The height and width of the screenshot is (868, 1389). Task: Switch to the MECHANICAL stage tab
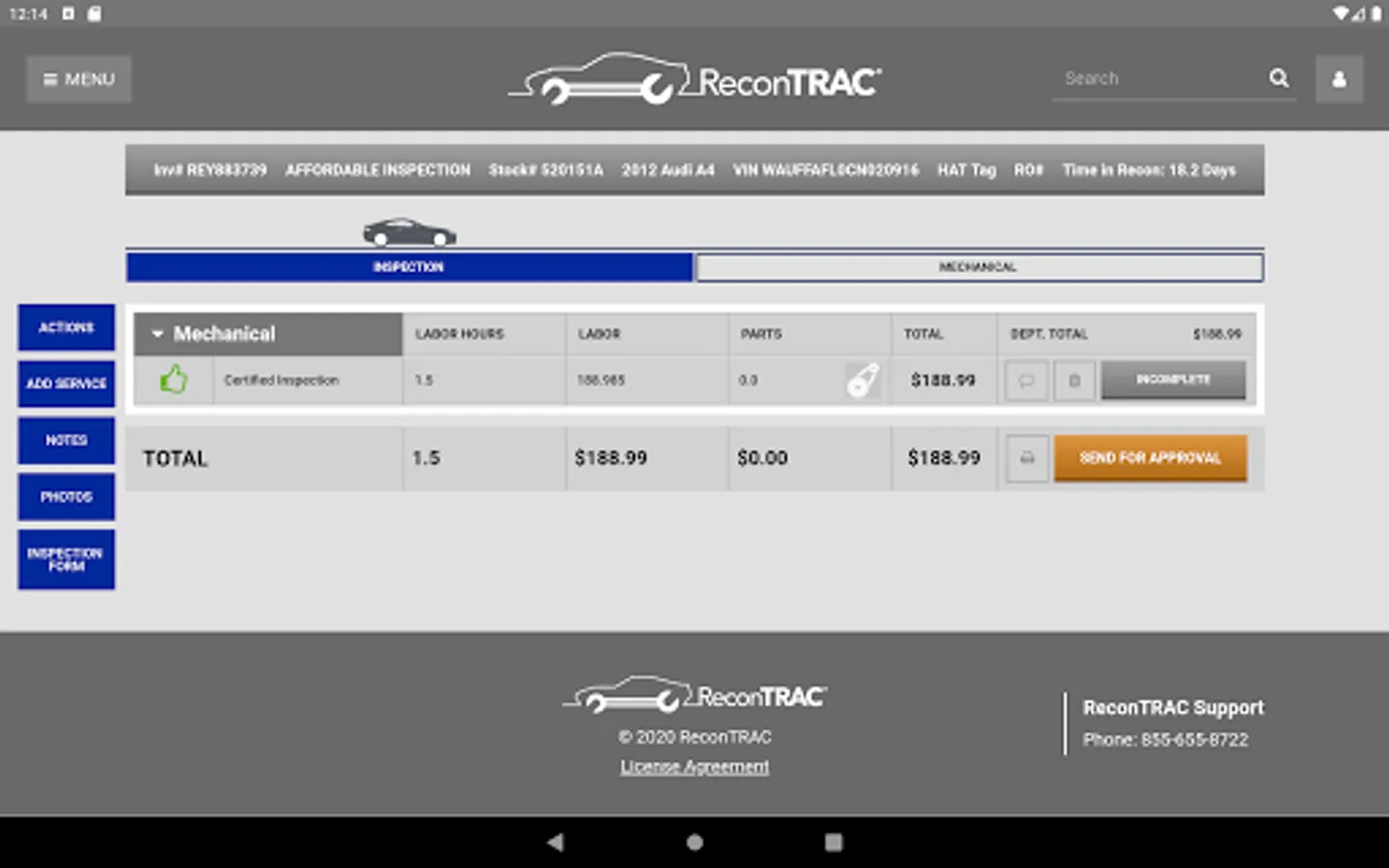point(978,267)
